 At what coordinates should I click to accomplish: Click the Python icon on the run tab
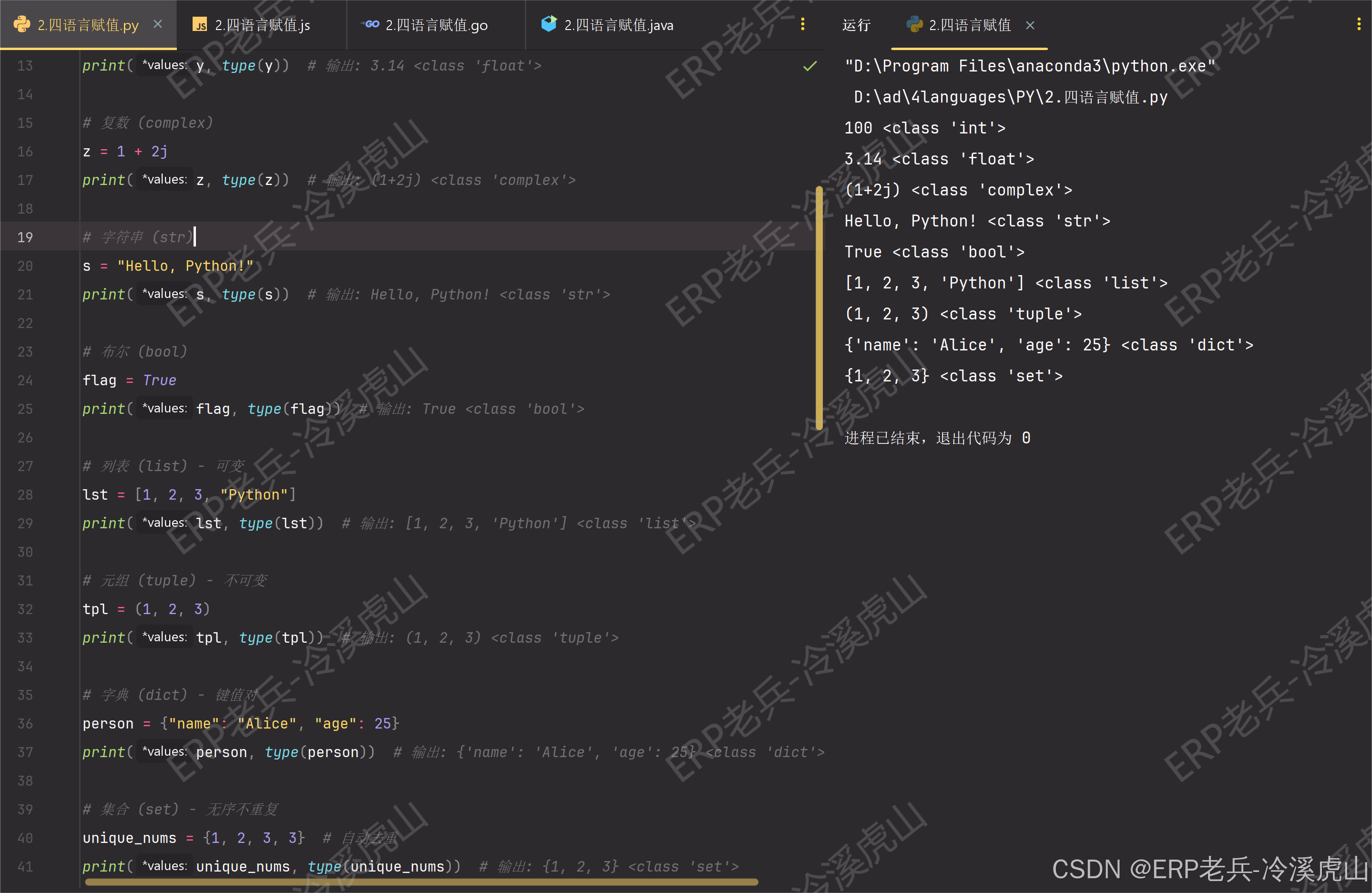click(914, 24)
